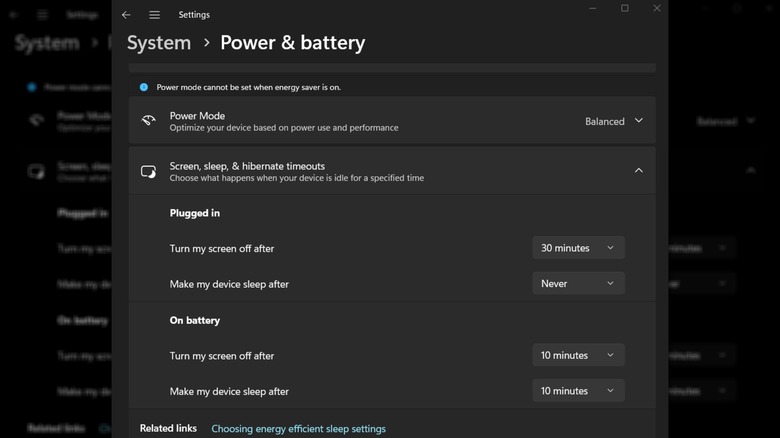Click the Related links label

tap(168, 428)
